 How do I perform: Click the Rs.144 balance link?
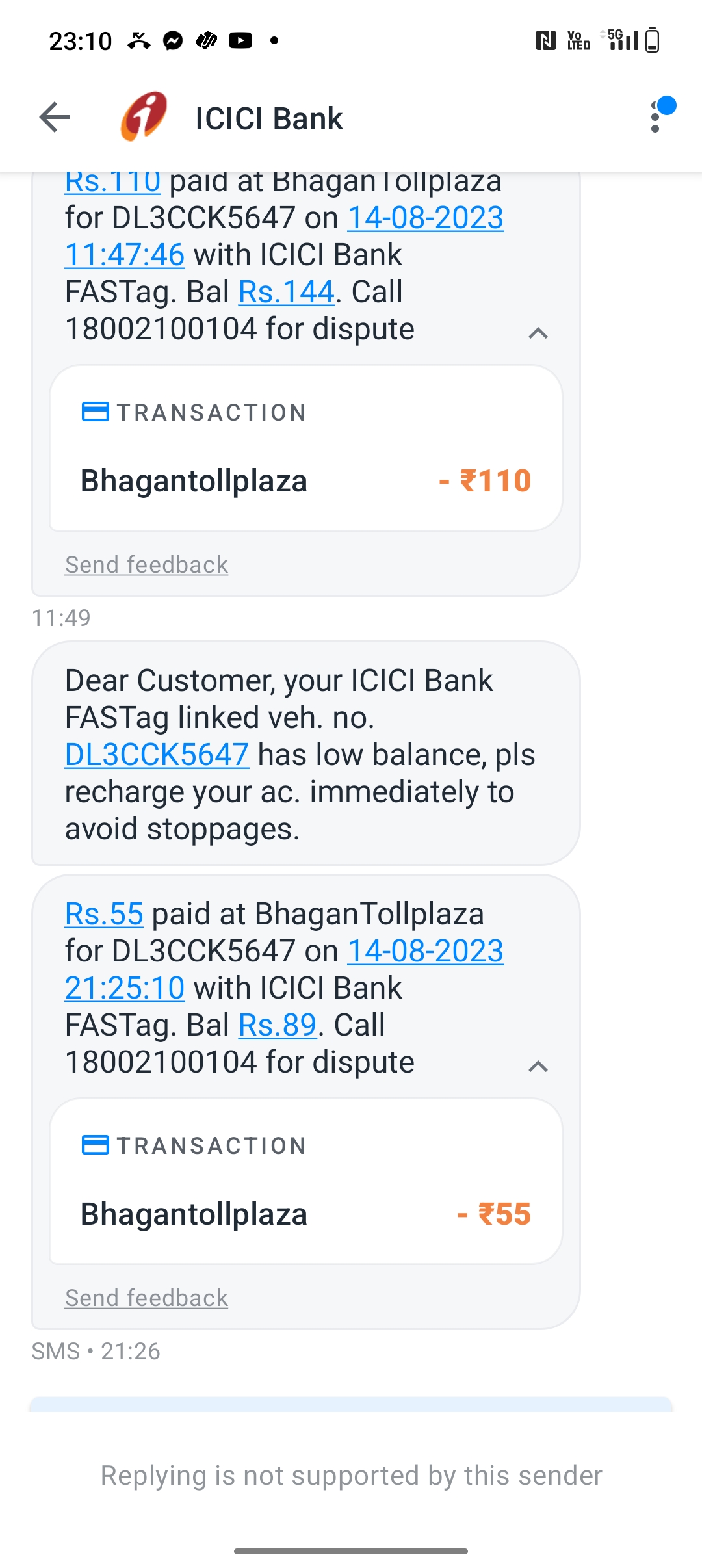[x=287, y=292]
